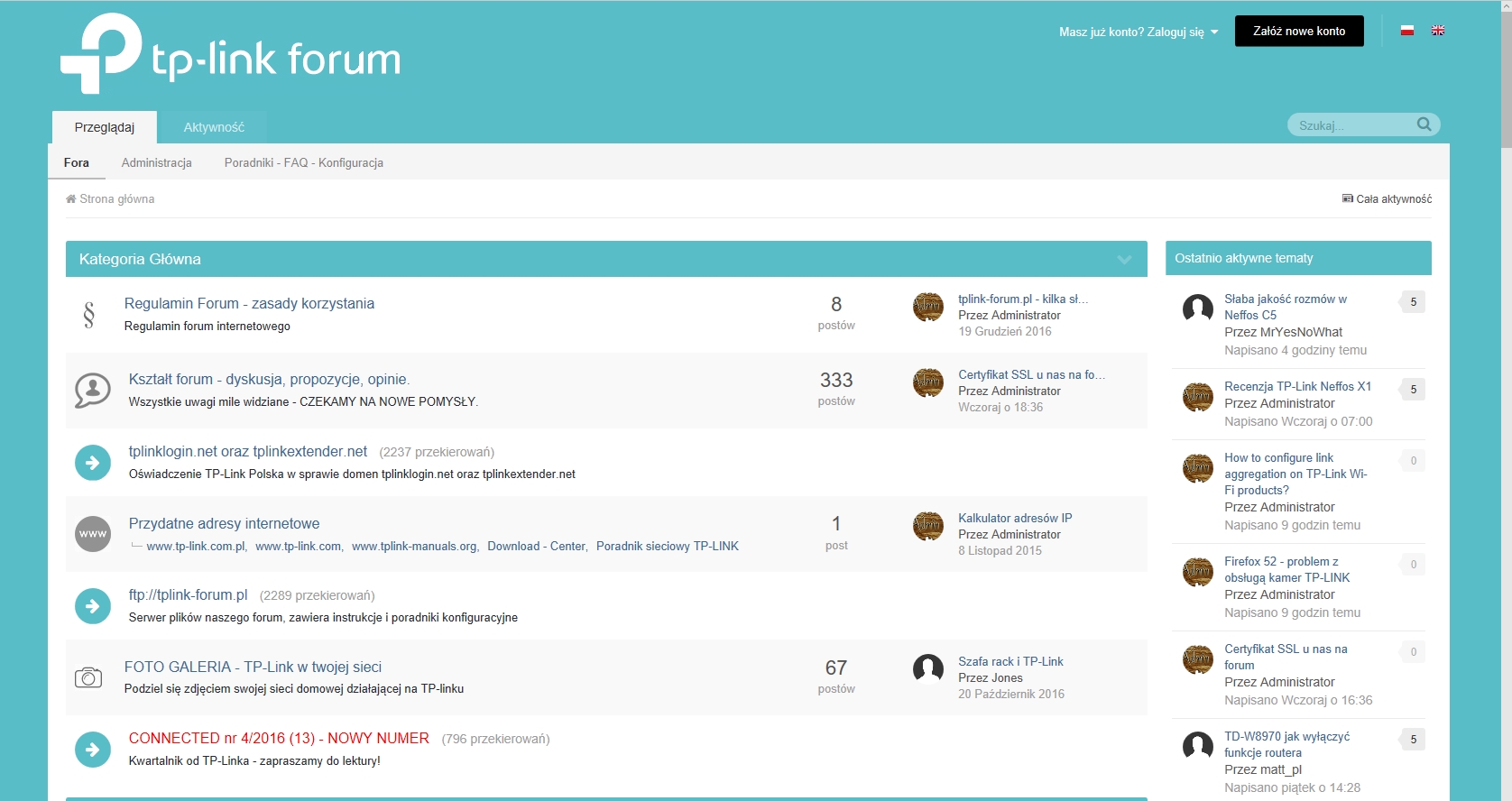Click the Strona główna home breadcrumb

coord(110,198)
